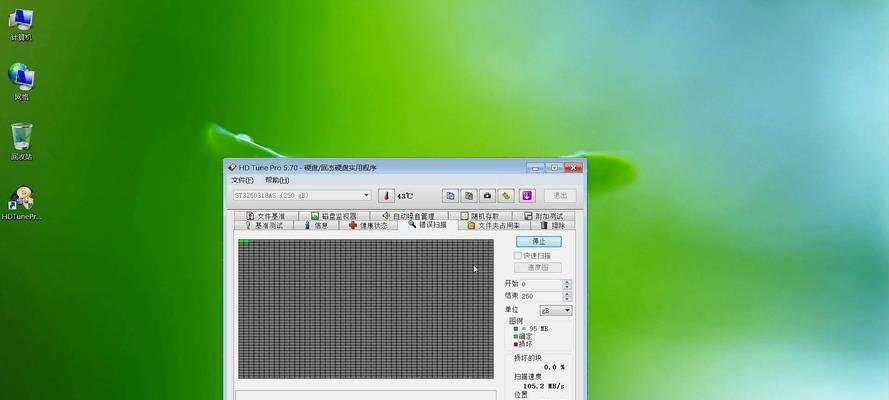Increase the 结束 end value with up arrow
This screenshot has height=400, width=889.
pos(567,294)
